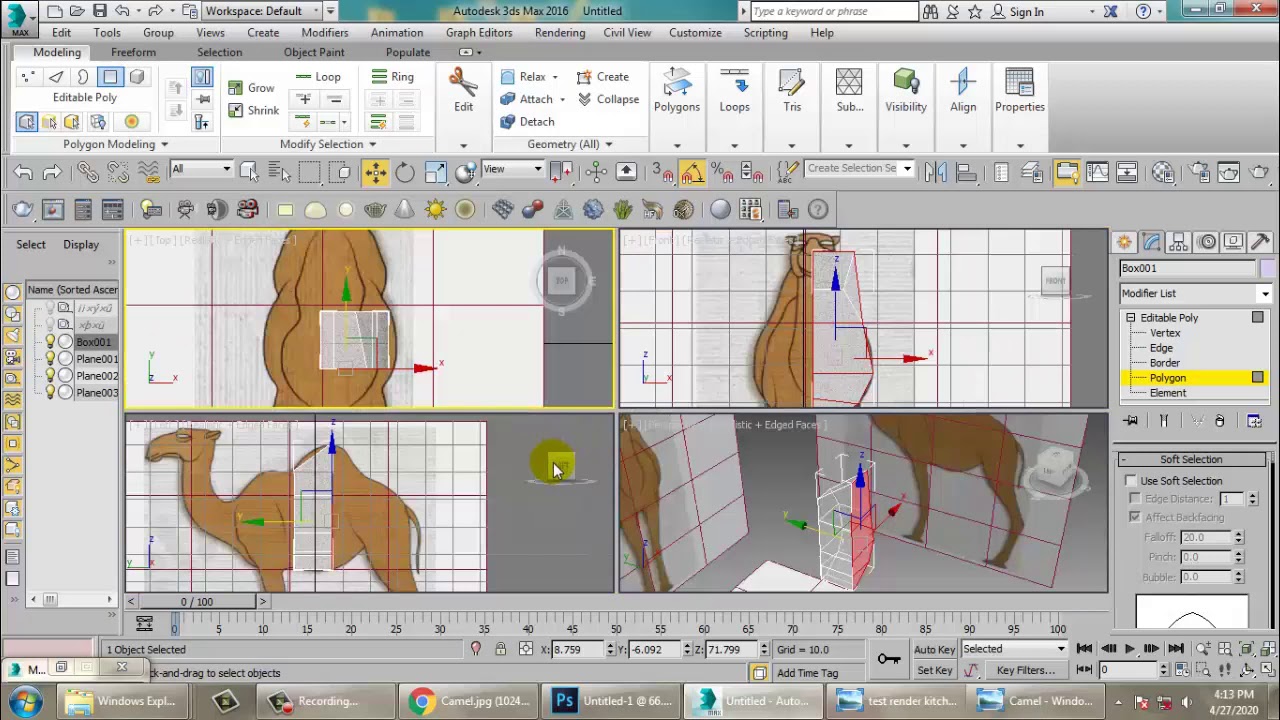
Task: Click the Set Key button
Action: click(934, 670)
